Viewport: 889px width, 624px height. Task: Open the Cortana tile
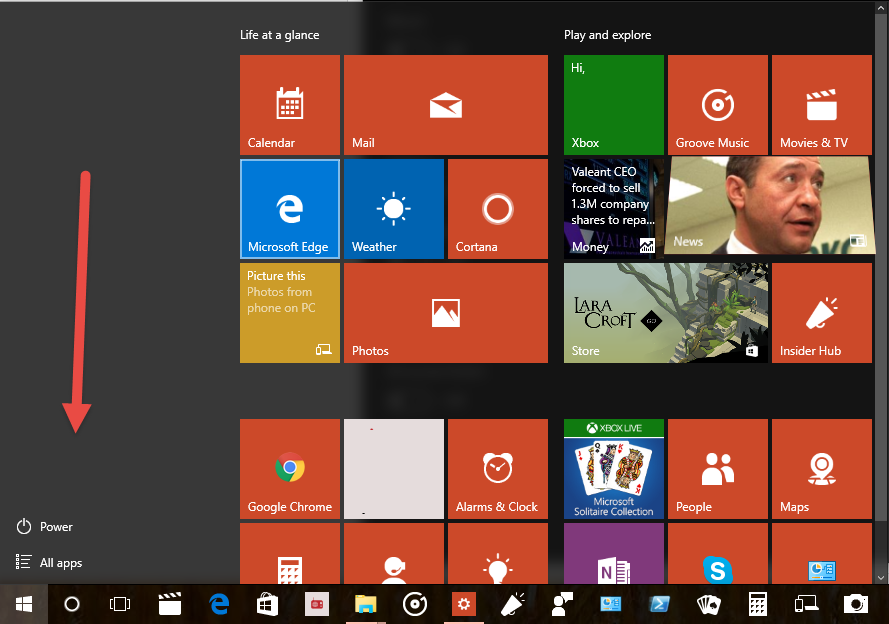498,209
